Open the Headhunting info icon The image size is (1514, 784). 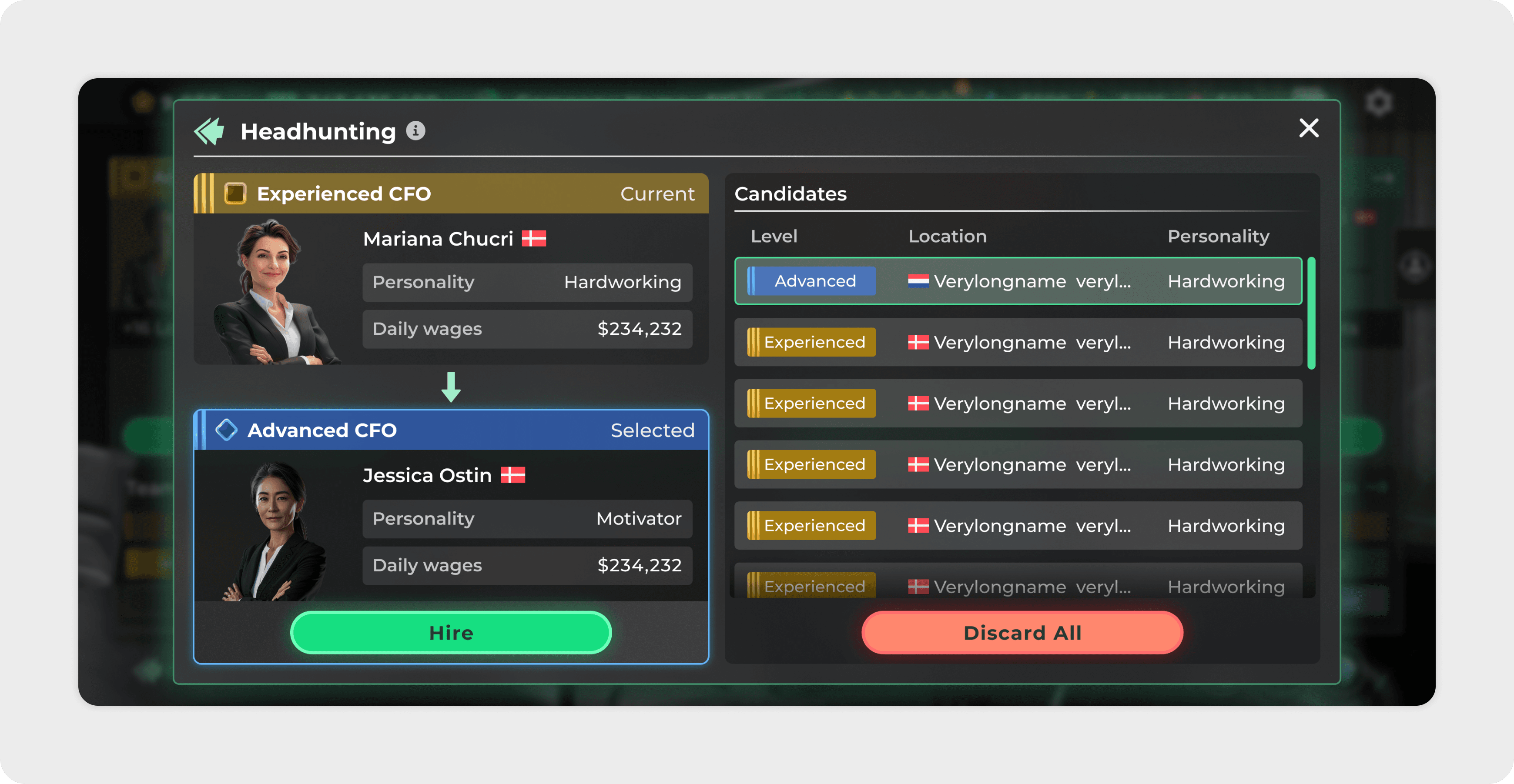(x=415, y=130)
